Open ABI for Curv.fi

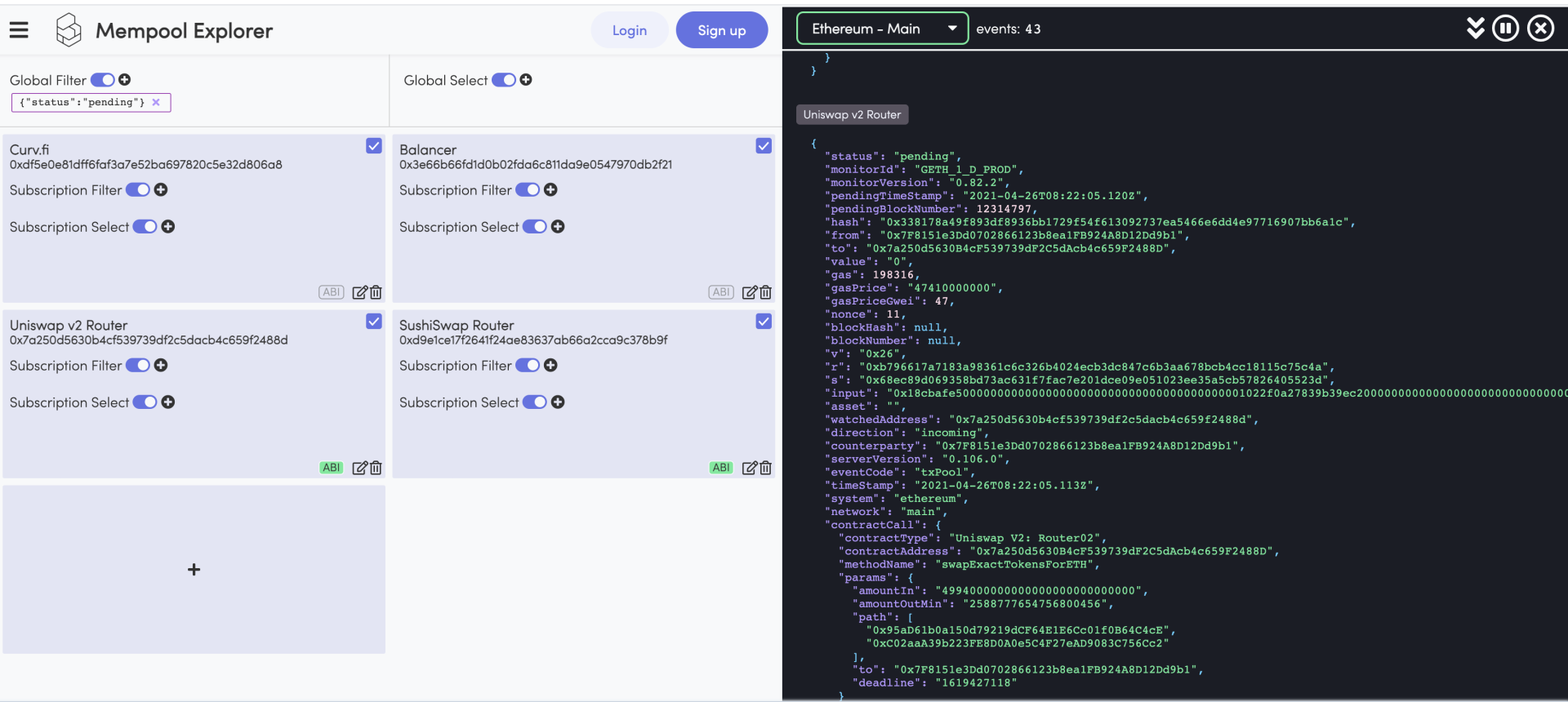coord(332,292)
